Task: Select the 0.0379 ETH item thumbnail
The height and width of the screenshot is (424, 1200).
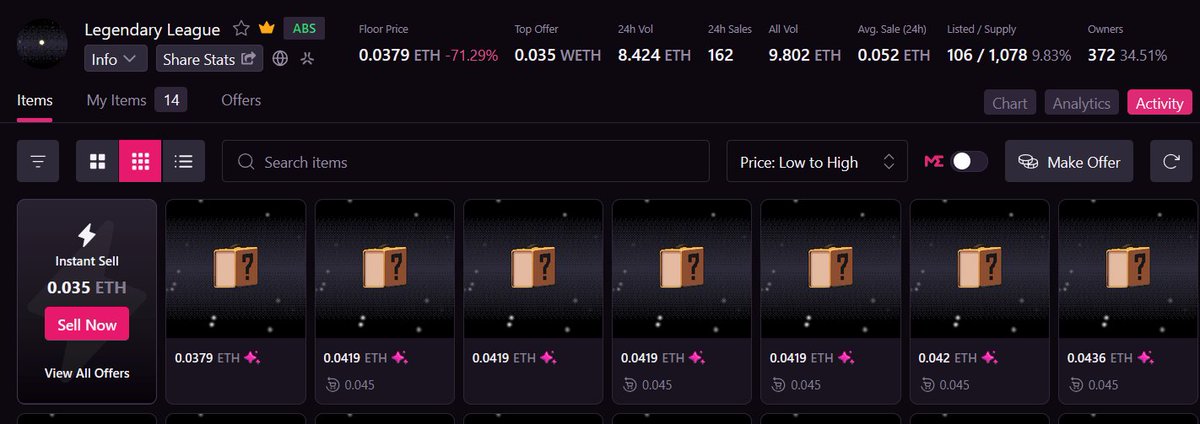Action: point(236,268)
